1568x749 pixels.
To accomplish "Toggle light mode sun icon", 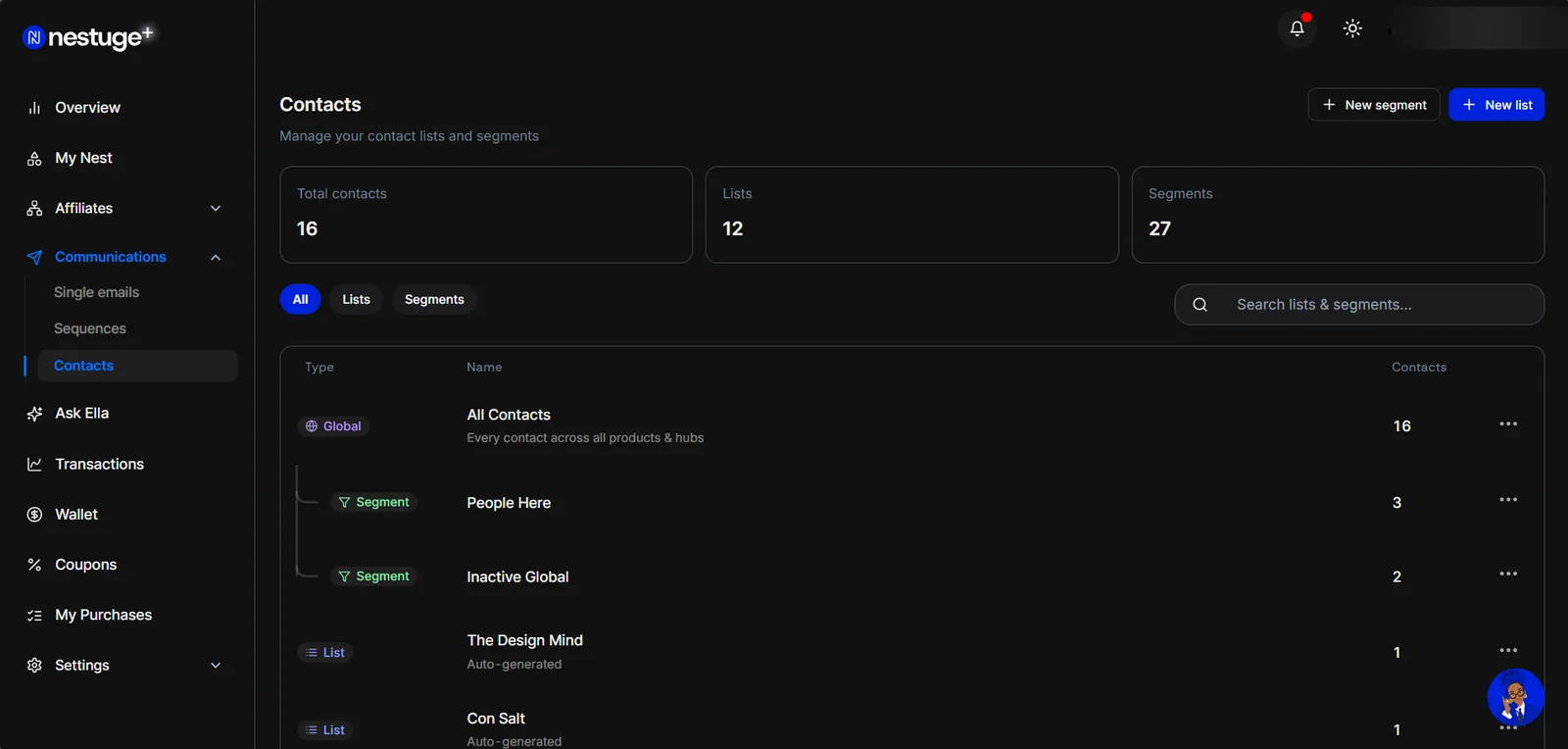I will [x=1352, y=28].
